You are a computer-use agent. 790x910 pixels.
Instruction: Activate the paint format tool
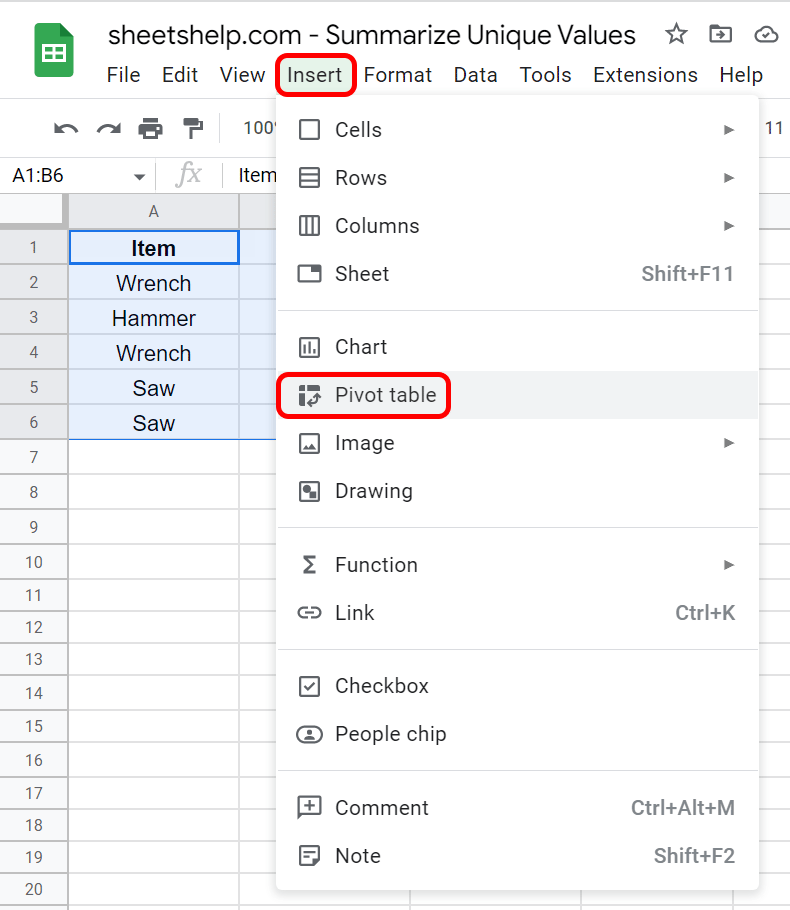pos(193,128)
